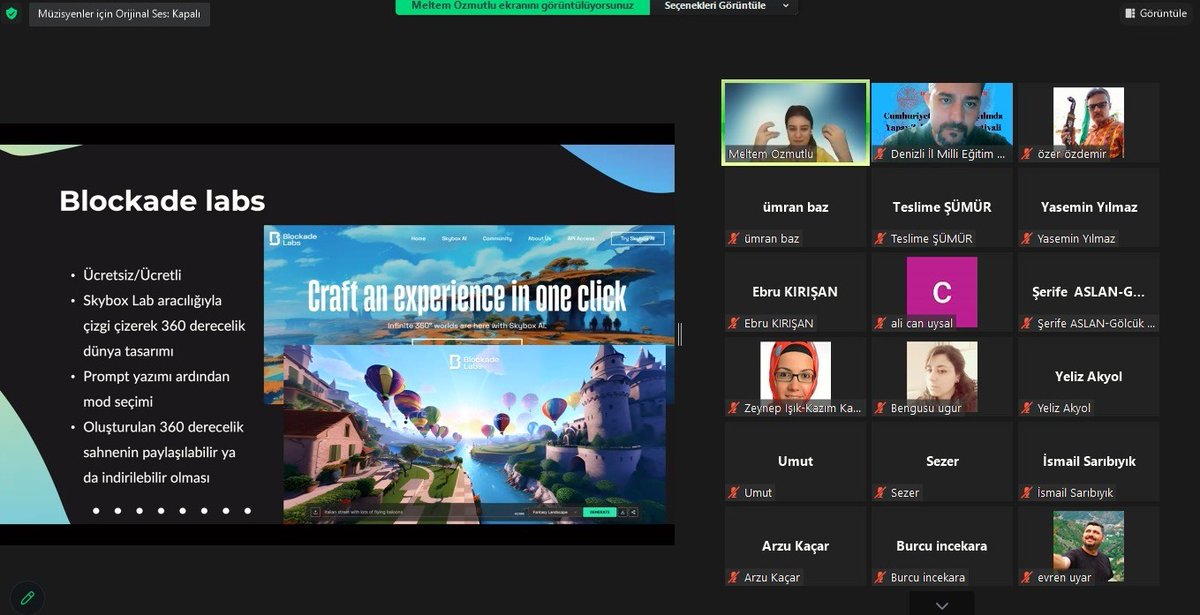Viewport: 1200px width, 615px height.
Task: Click muted mic icon beside özer özdemir
Action: tap(1028, 154)
